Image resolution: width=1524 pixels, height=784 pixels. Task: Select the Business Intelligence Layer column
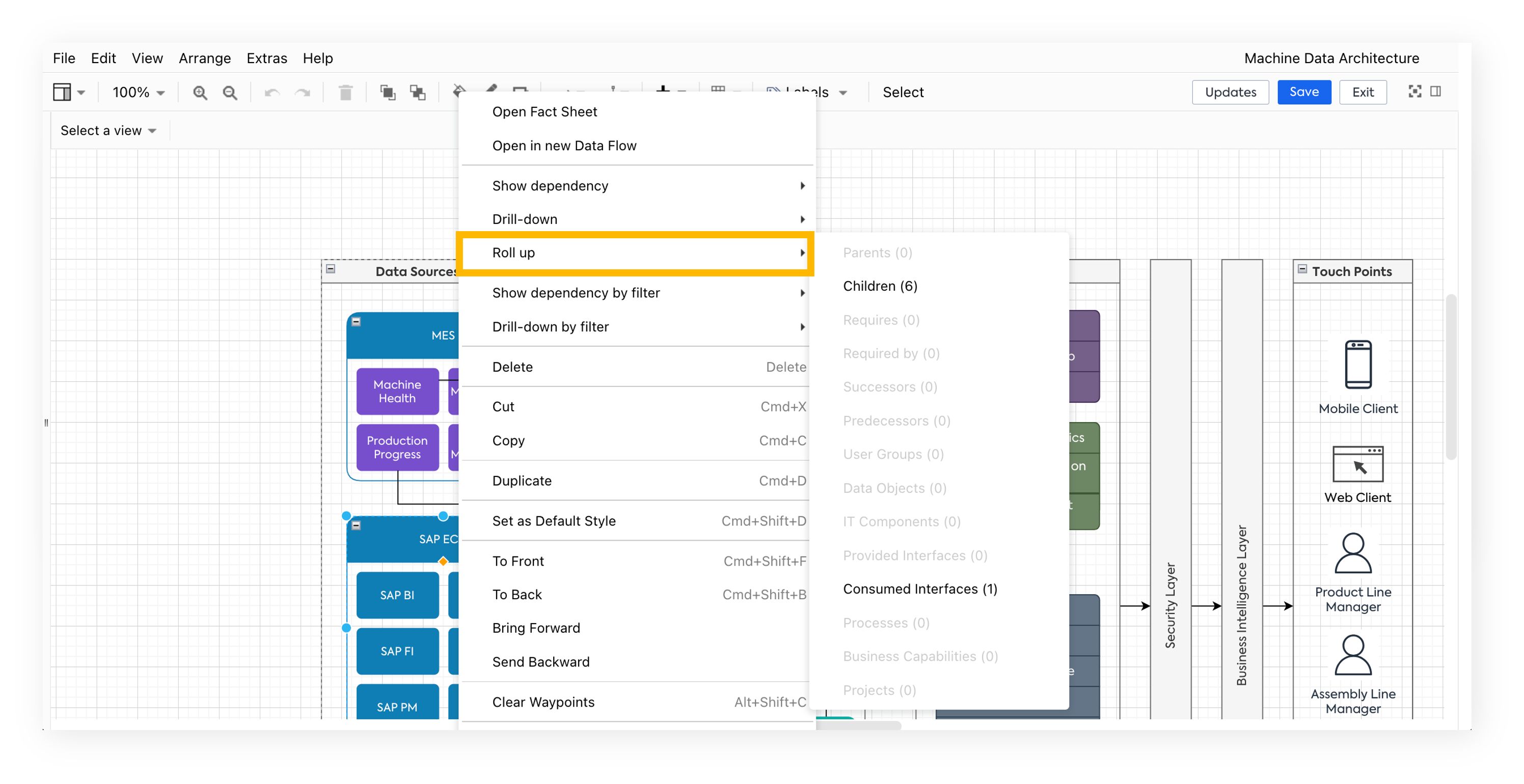coord(1242,489)
